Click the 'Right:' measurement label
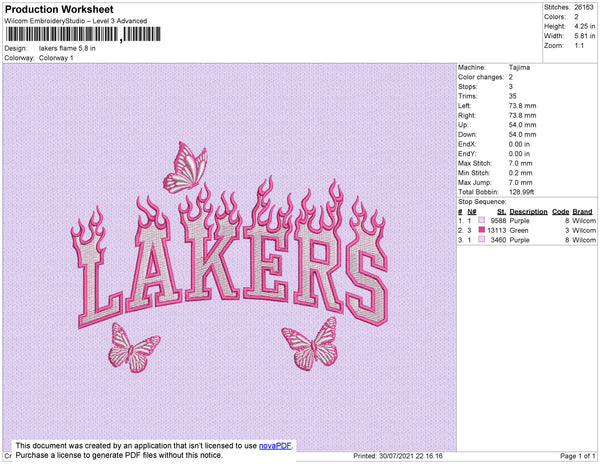Image resolution: width=600 pixels, height=464 pixels. click(x=467, y=116)
